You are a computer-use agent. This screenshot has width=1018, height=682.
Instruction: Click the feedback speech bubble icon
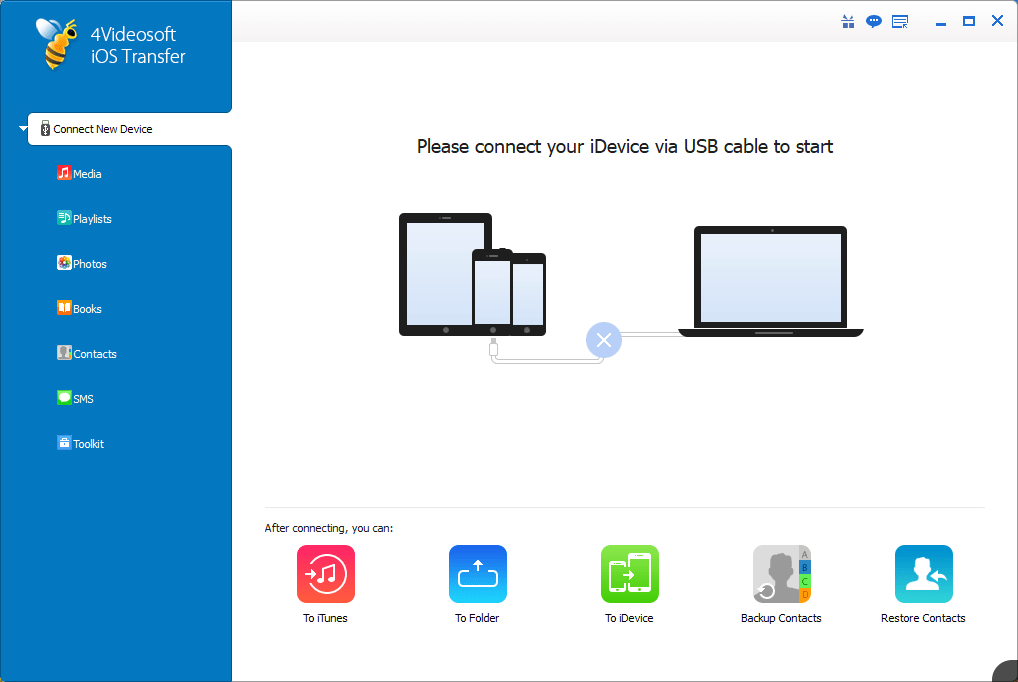[x=873, y=20]
